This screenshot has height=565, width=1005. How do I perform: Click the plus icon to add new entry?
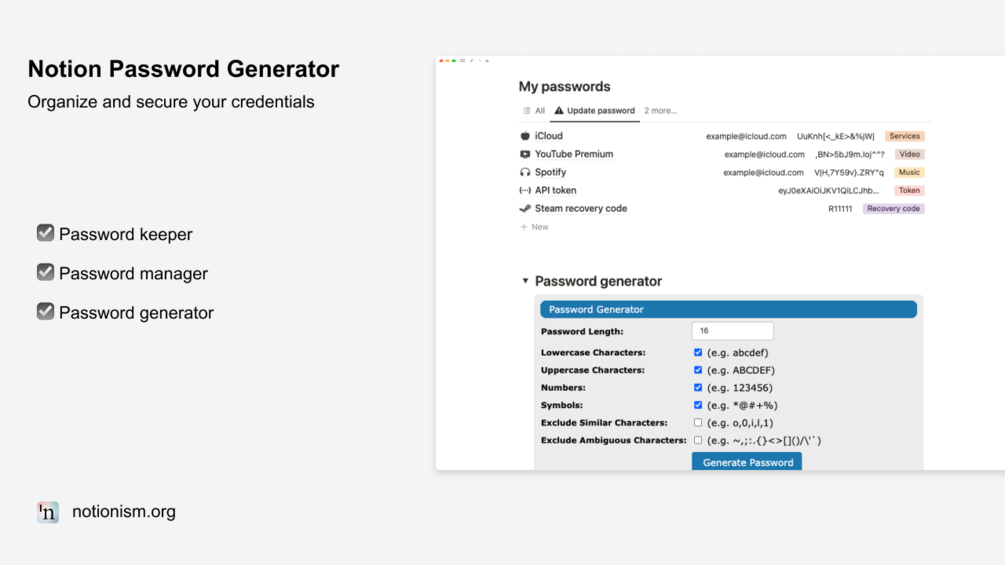coord(524,227)
